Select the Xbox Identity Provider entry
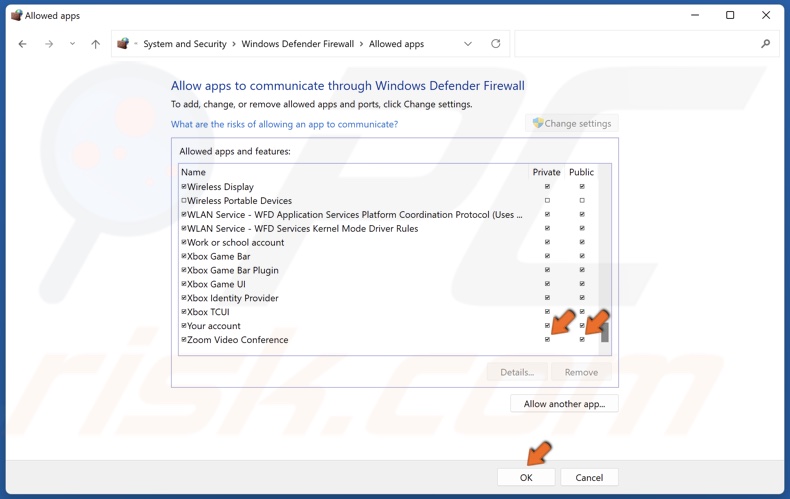790x499 pixels. coord(232,298)
